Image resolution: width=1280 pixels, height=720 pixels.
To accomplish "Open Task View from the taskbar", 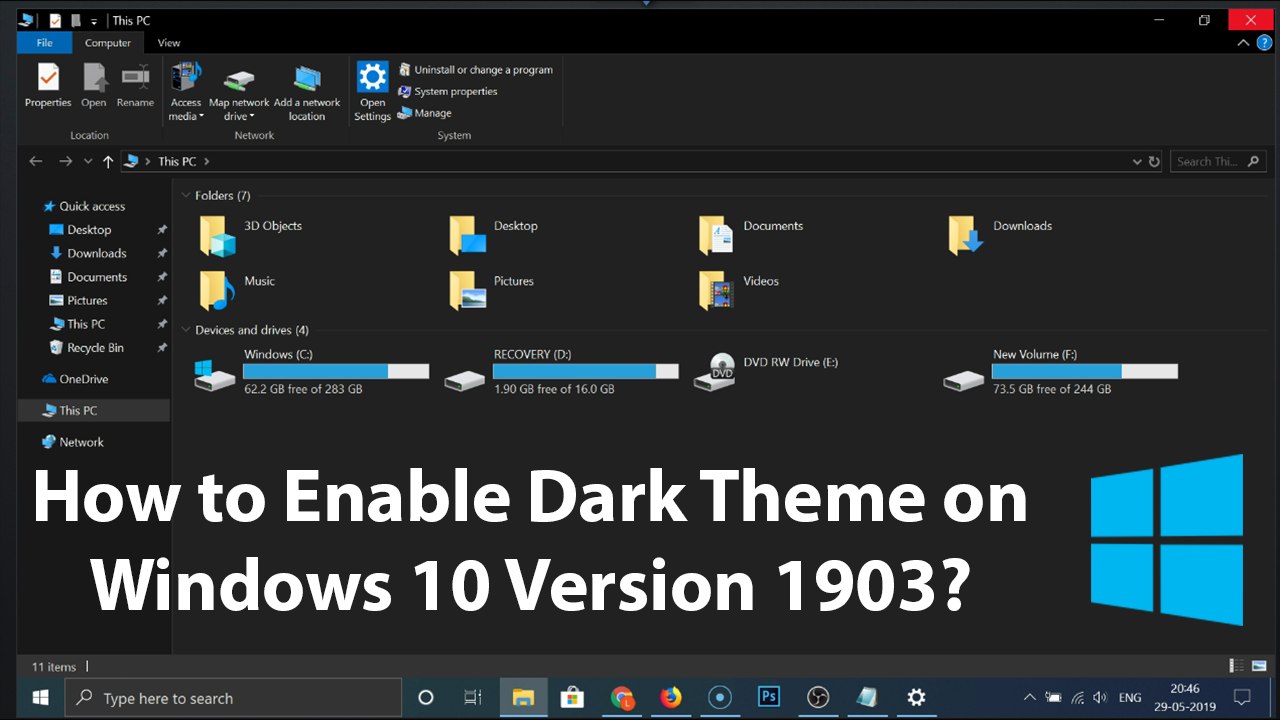I will click(473, 698).
